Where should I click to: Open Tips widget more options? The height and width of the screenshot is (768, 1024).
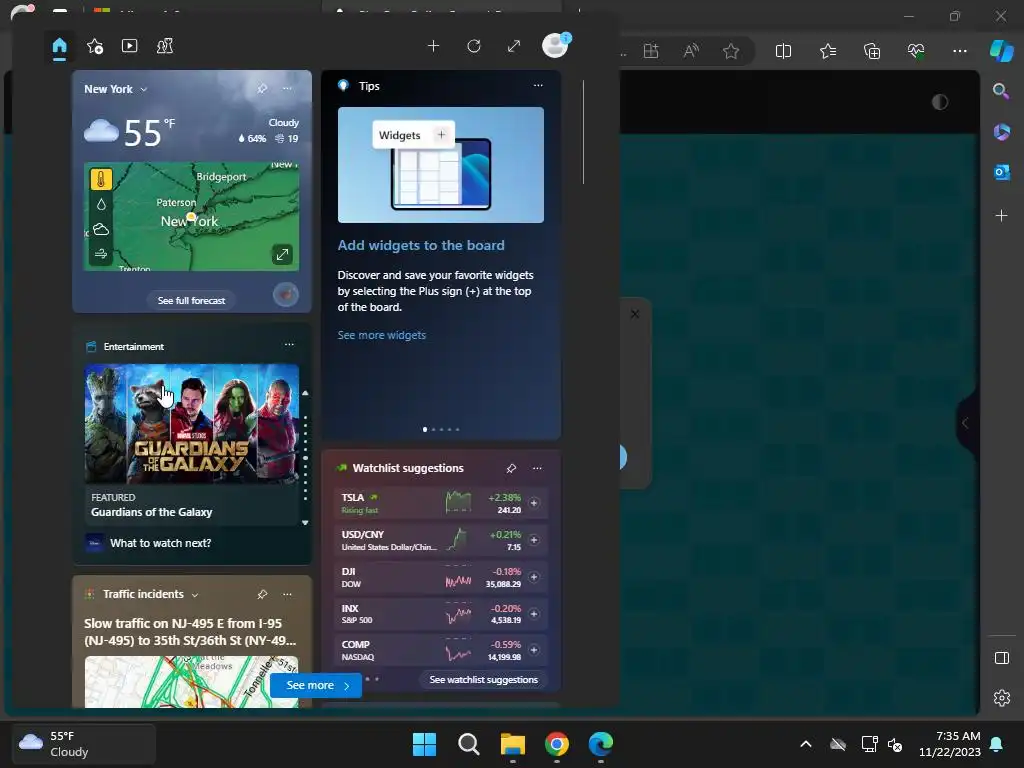[x=537, y=86]
